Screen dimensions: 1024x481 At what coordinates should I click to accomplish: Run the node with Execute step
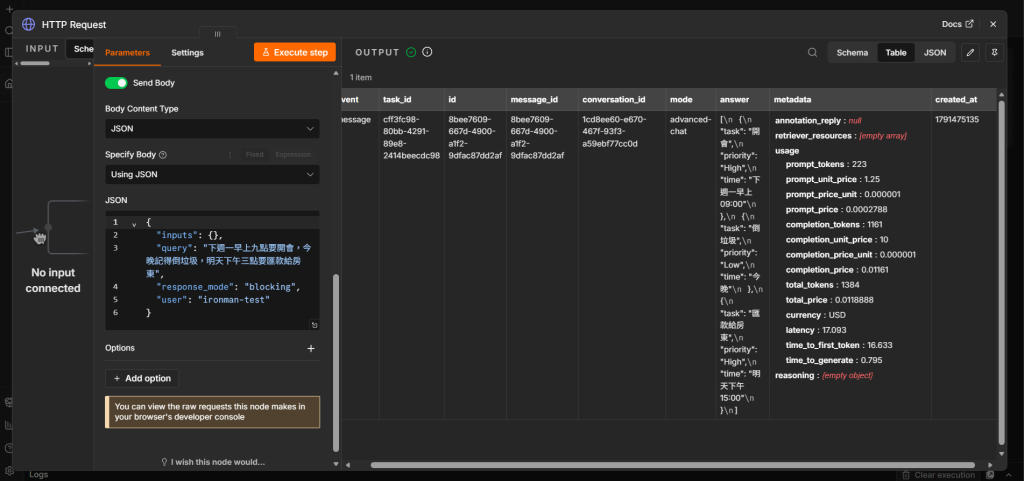point(295,52)
